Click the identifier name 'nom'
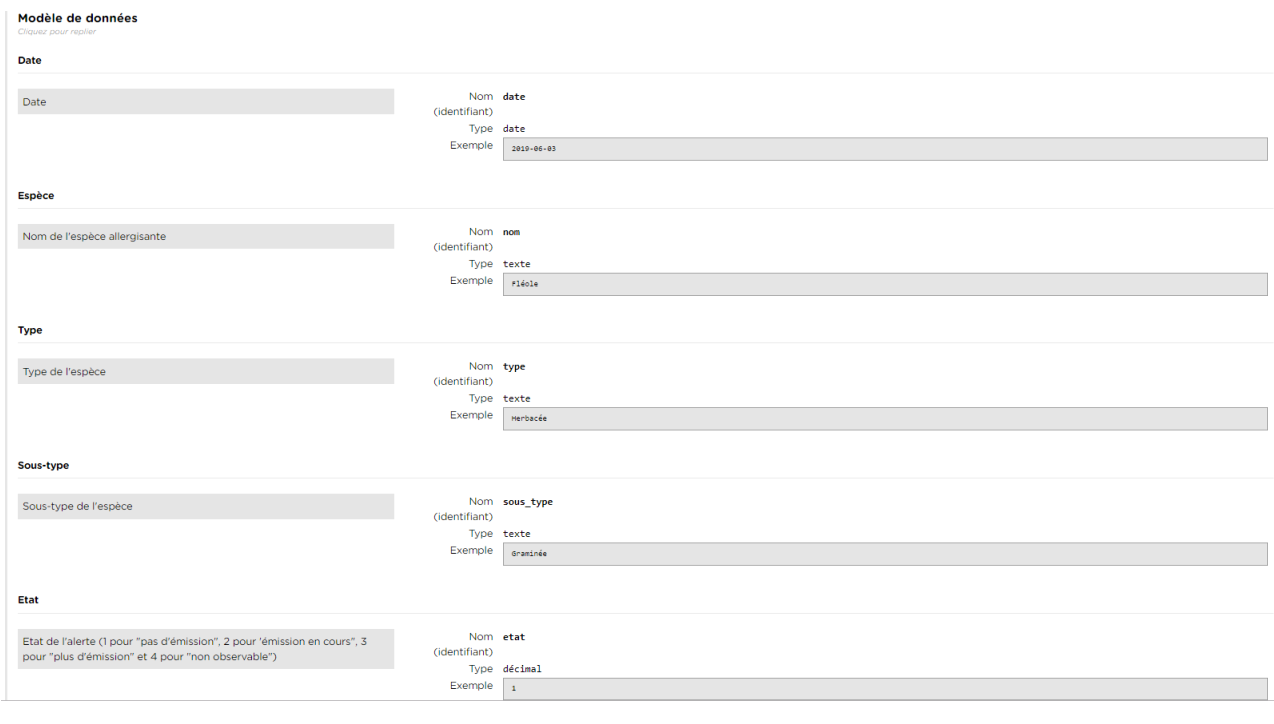This screenshot has height=724, width=1274. [511, 232]
